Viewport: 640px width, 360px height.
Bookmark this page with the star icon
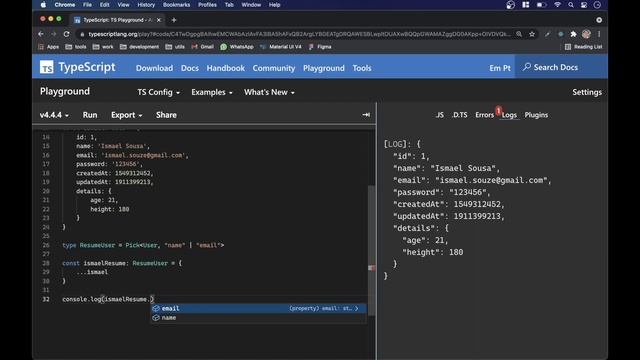point(532,34)
